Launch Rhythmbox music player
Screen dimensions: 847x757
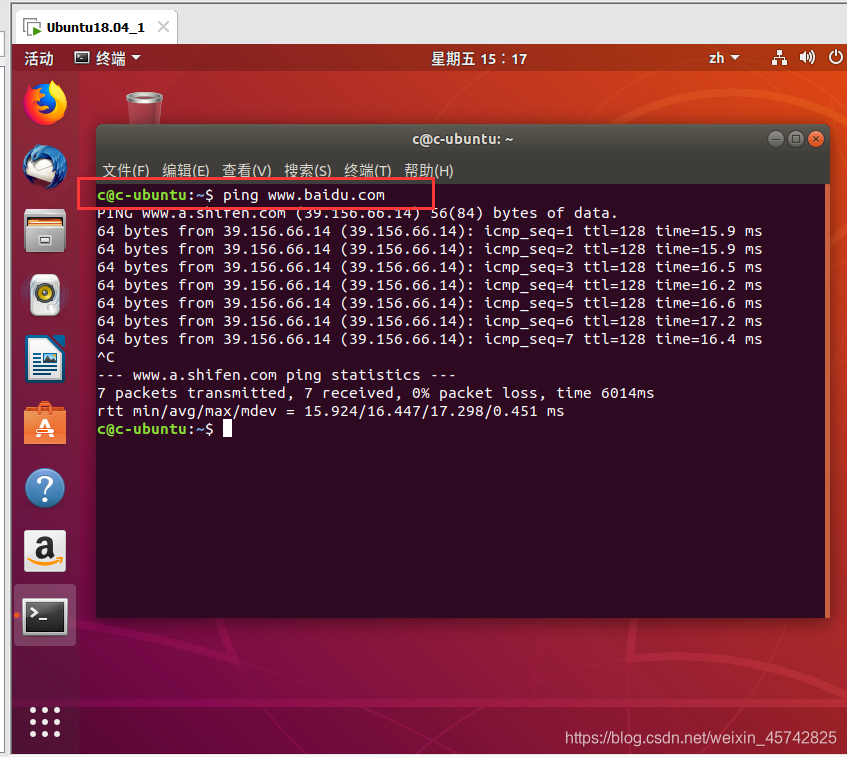(x=43, y=296)
